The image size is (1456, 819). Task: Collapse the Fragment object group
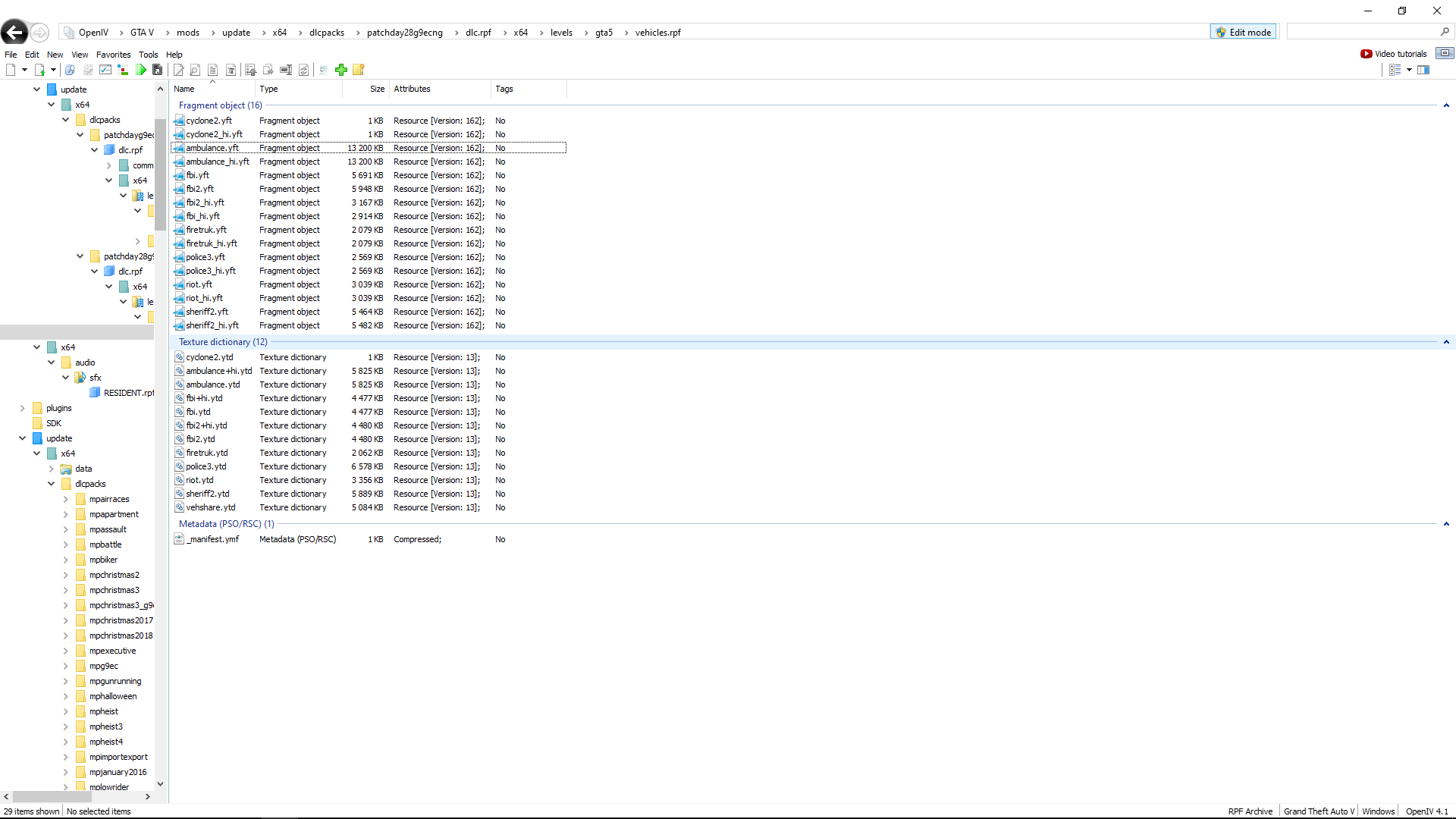pos(1446,105)
